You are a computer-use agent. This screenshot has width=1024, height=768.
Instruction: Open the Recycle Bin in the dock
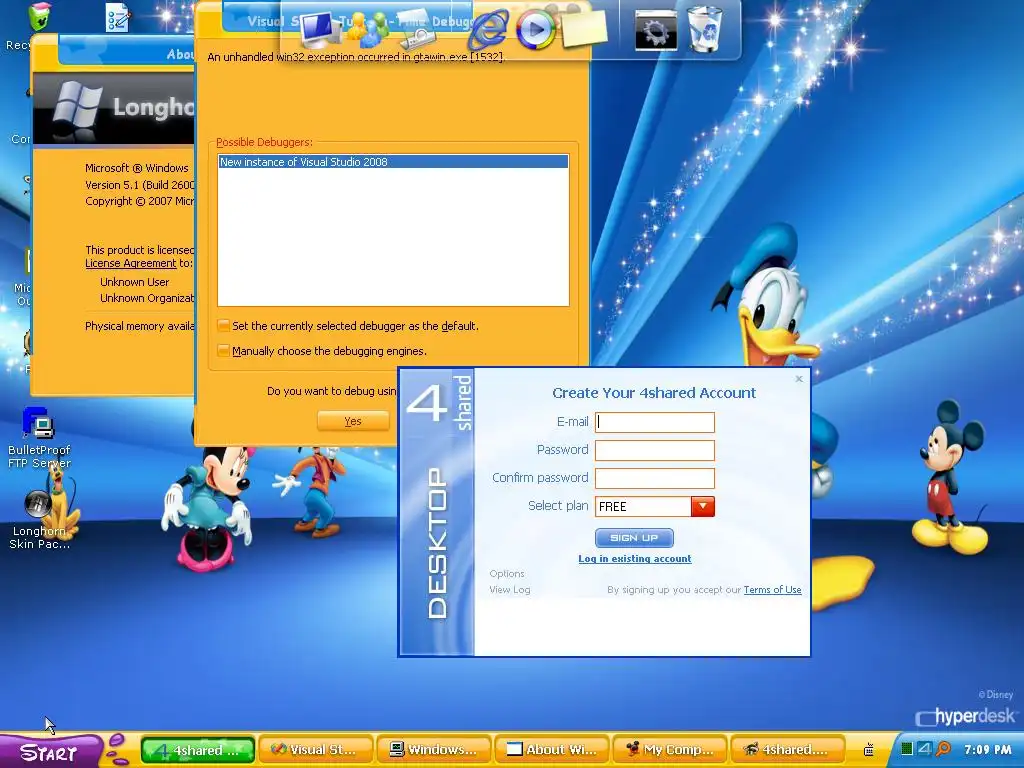(x=705, y=29)
